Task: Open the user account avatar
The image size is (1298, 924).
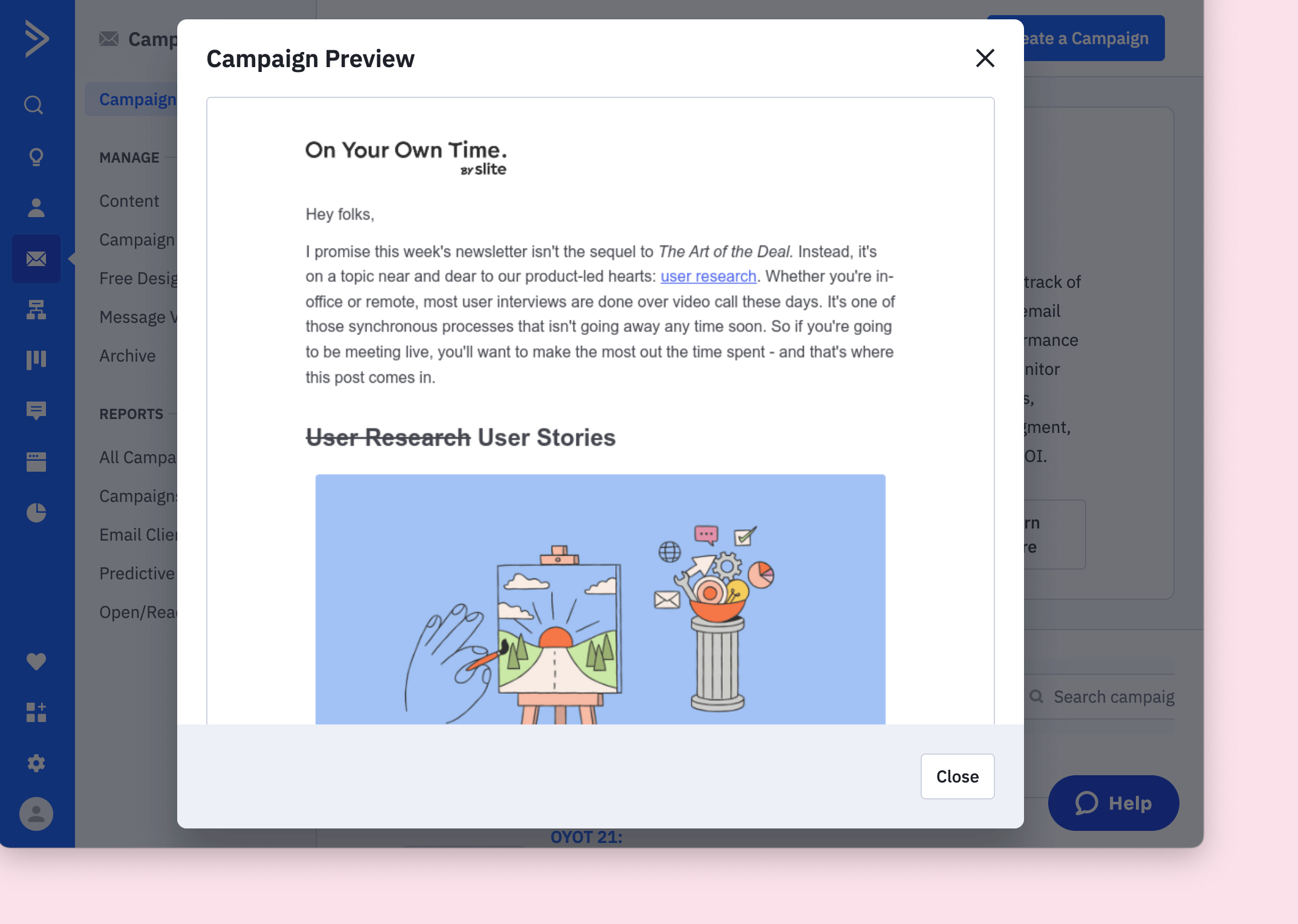Action: [x=36, y=814]
